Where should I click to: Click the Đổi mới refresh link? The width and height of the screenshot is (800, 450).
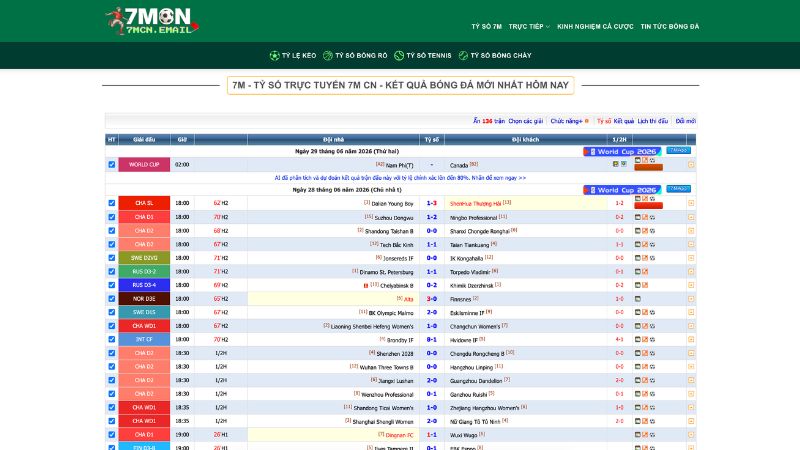(685, 121)
